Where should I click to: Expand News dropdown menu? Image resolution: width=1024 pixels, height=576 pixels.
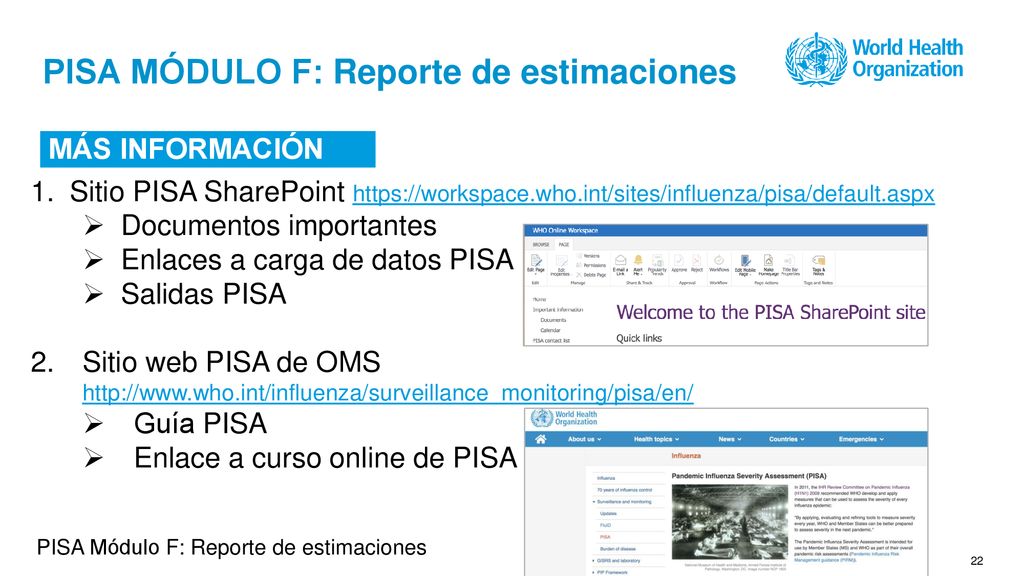(x=730, y=439)
